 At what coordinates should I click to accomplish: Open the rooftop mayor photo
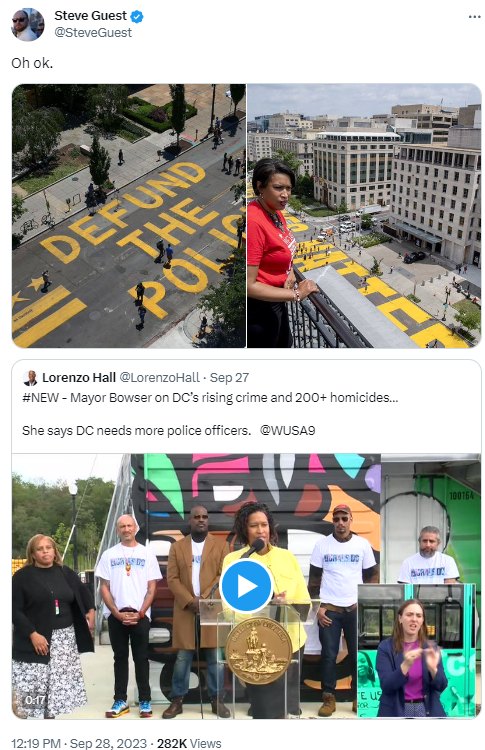pos(364,216)
